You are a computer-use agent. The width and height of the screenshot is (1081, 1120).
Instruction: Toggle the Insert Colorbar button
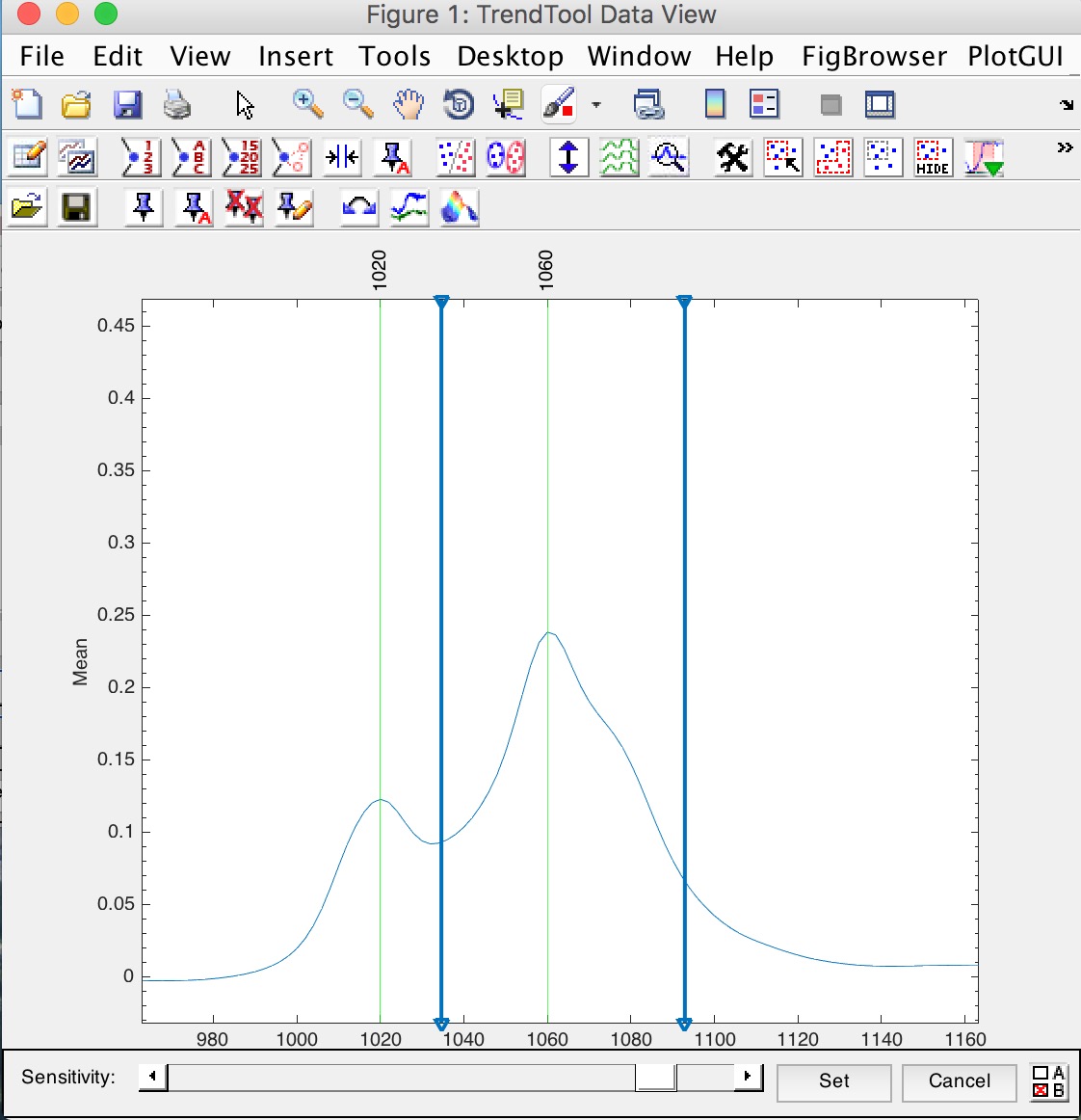click(x=715, y=104)
